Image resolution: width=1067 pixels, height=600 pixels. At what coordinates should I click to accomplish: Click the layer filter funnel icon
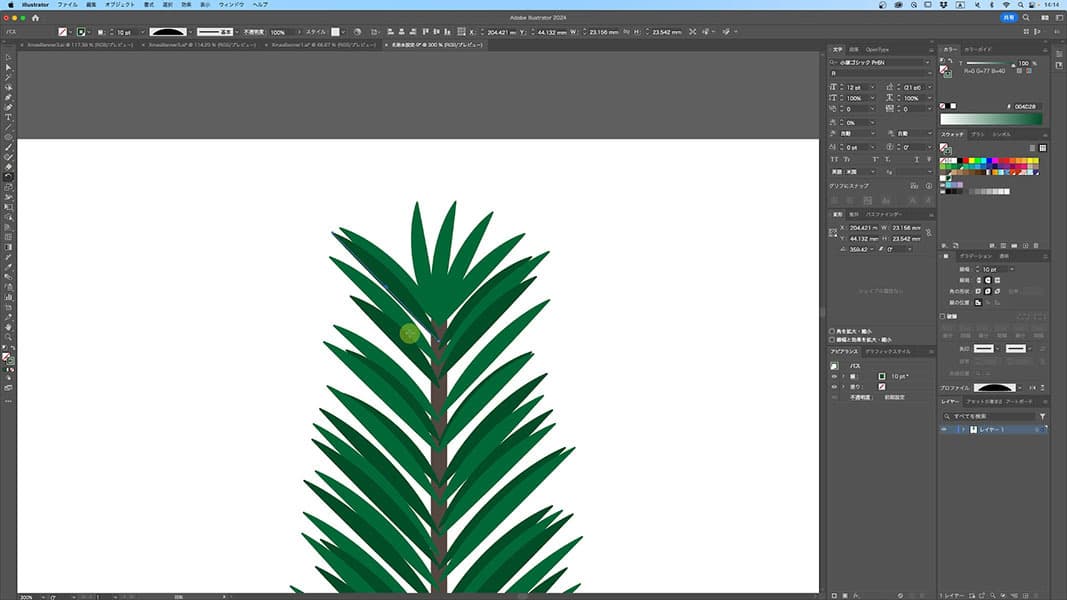point(1042,416)
